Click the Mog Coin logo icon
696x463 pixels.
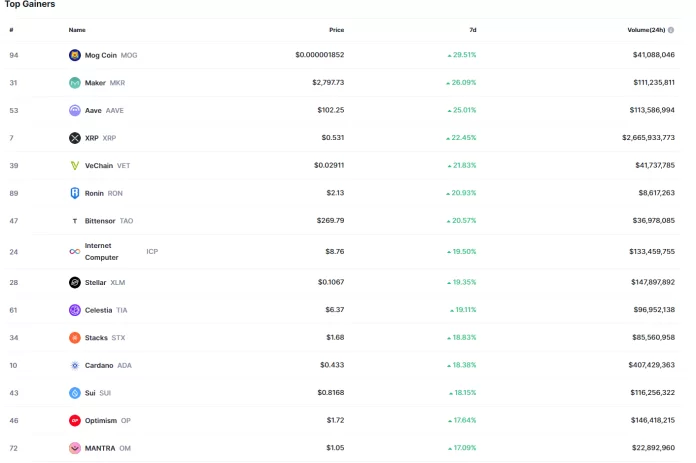[75, 55]
